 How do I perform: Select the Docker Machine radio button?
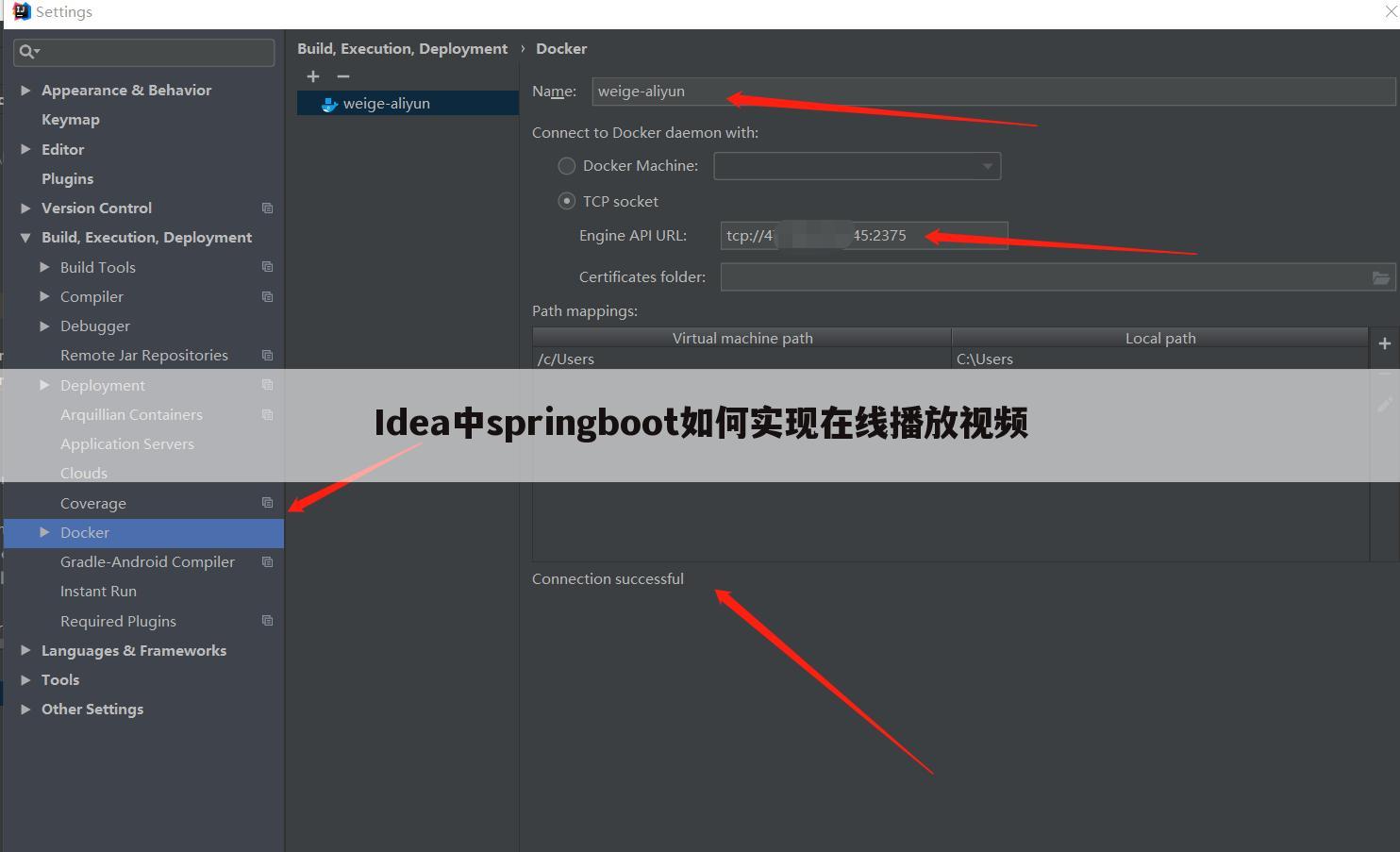pyautogui.click(x=567, y=166)
